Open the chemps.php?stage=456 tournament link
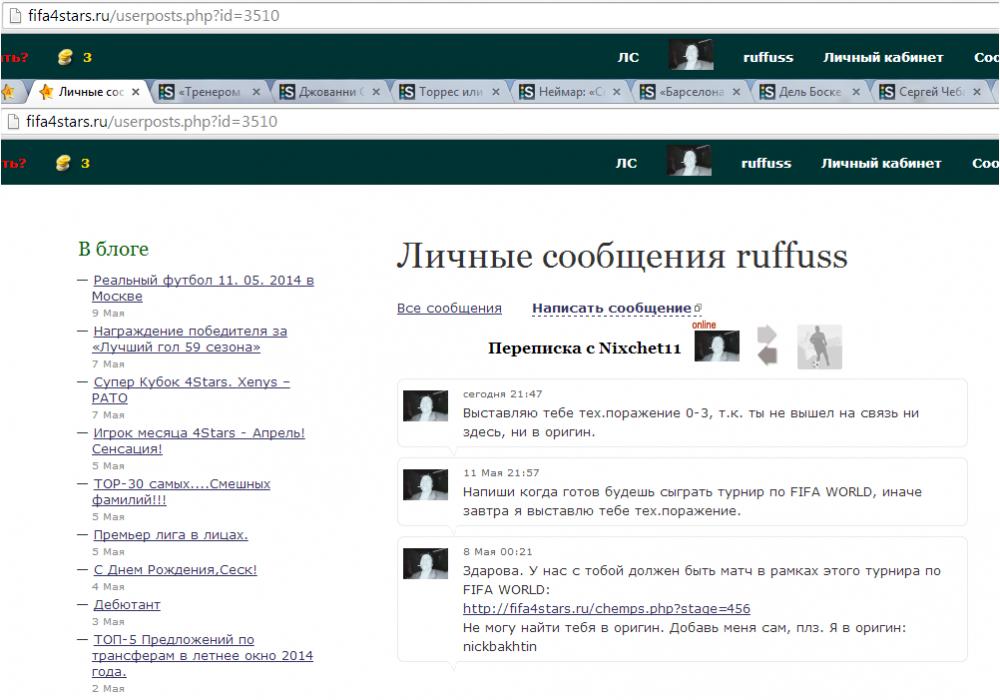The image size is (1000, 700). (606, 608)
